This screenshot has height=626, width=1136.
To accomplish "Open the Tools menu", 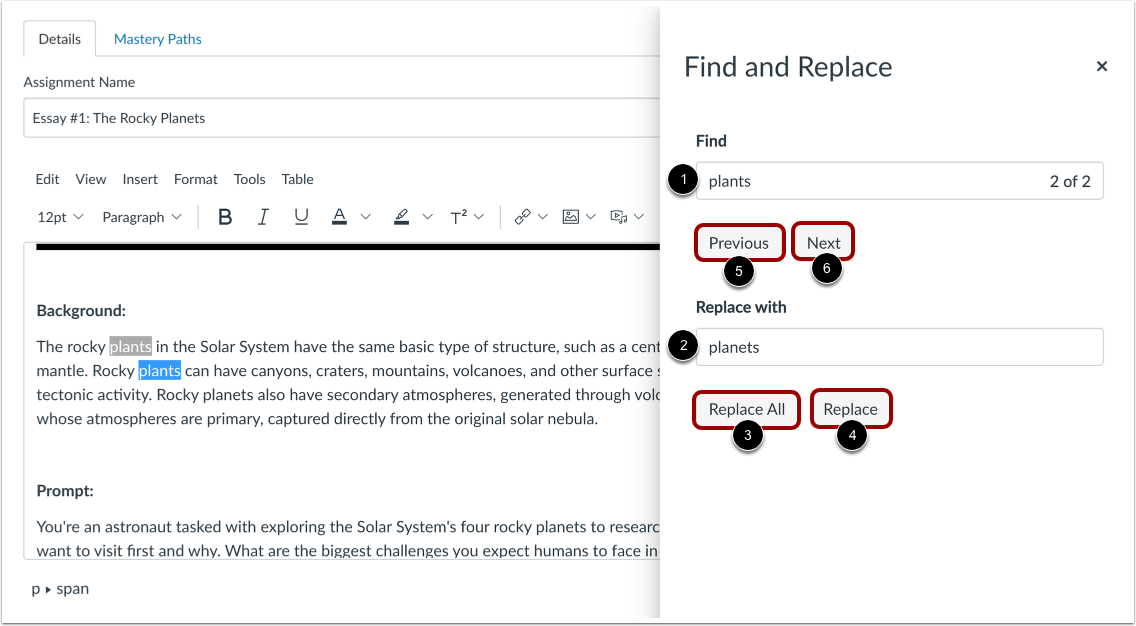I will 249,179.
